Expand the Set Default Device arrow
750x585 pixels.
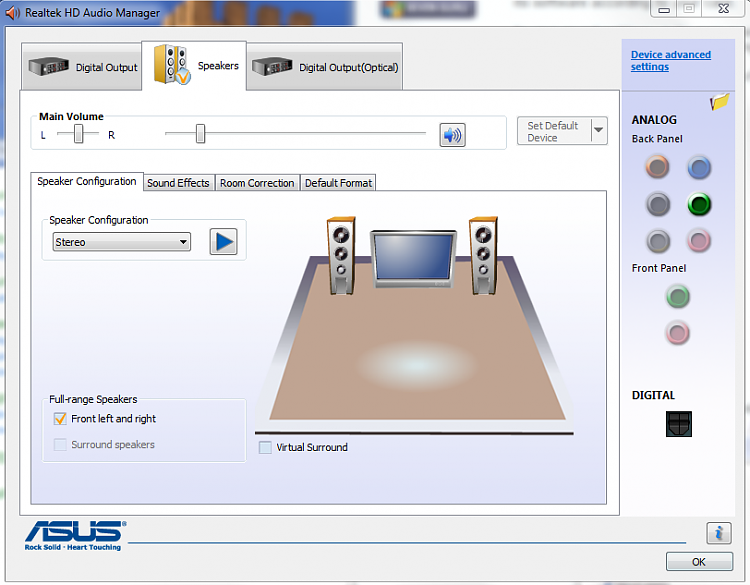(599, 130)
